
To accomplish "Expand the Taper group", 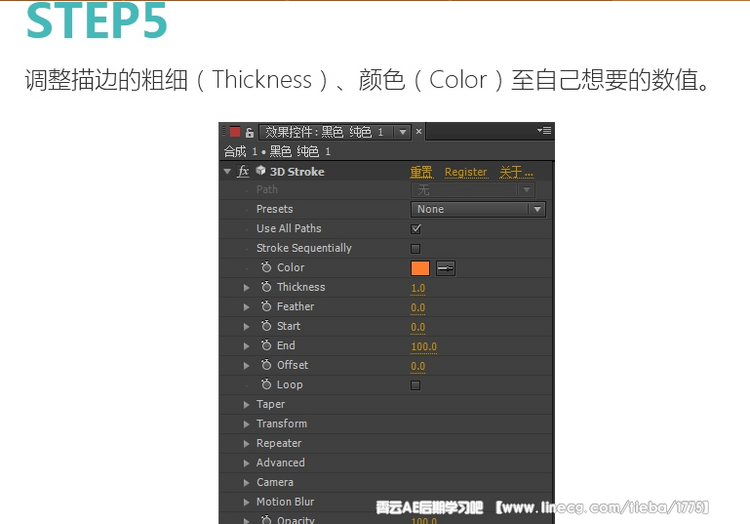I will pos(246,404).
